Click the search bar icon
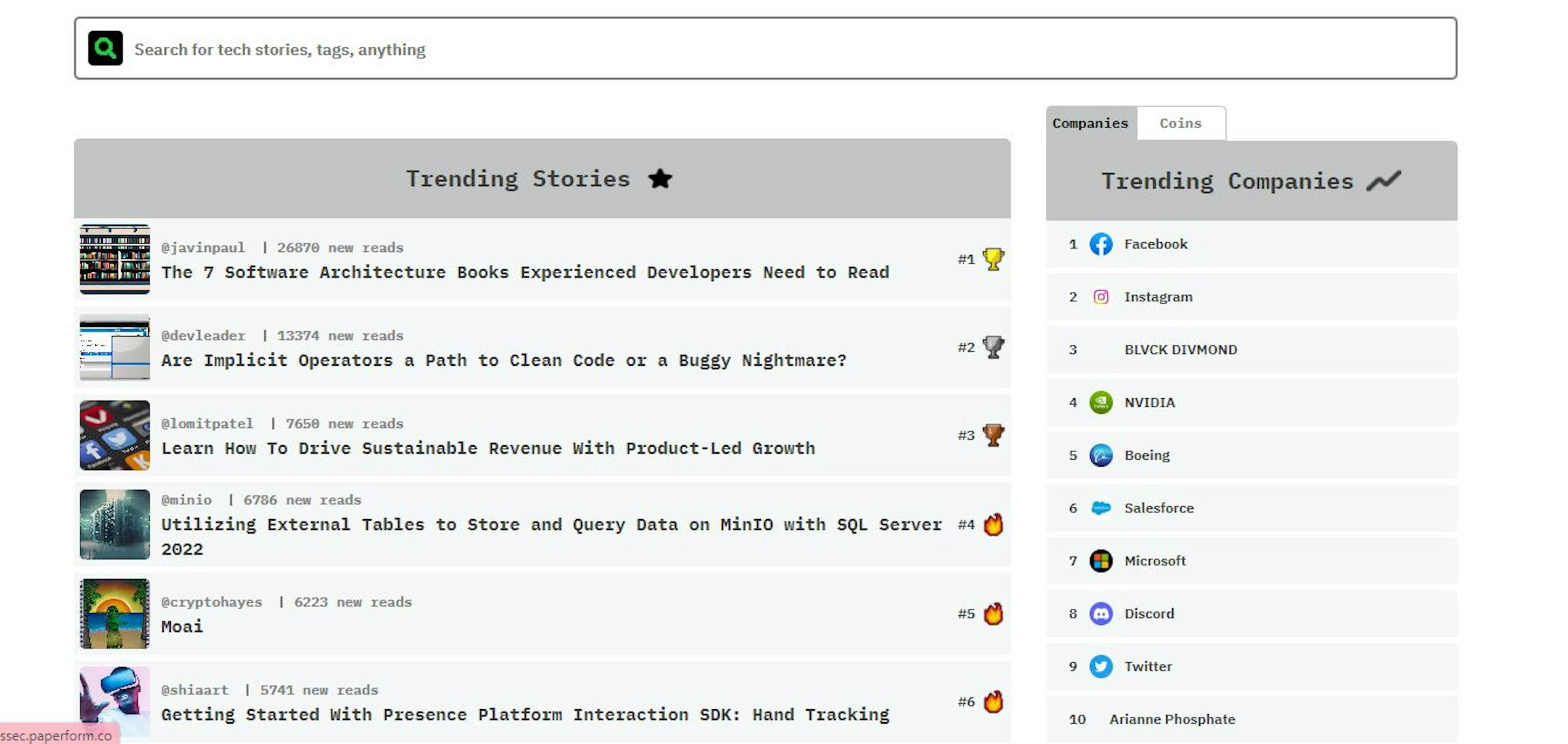Screen dimensions: 1568x744 click(105, 49)
